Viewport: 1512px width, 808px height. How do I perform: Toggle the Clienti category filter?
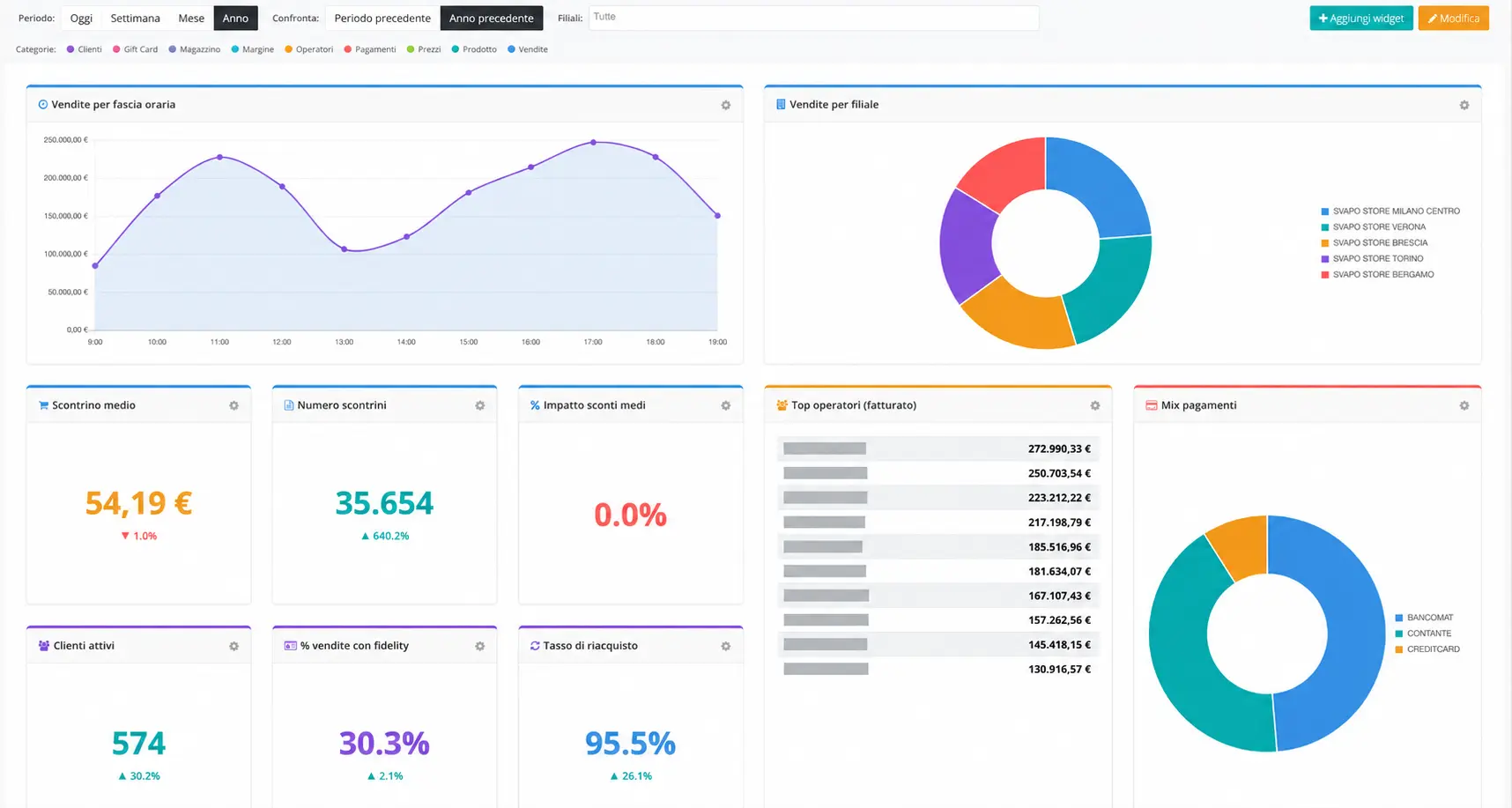[x=85, y=49]
